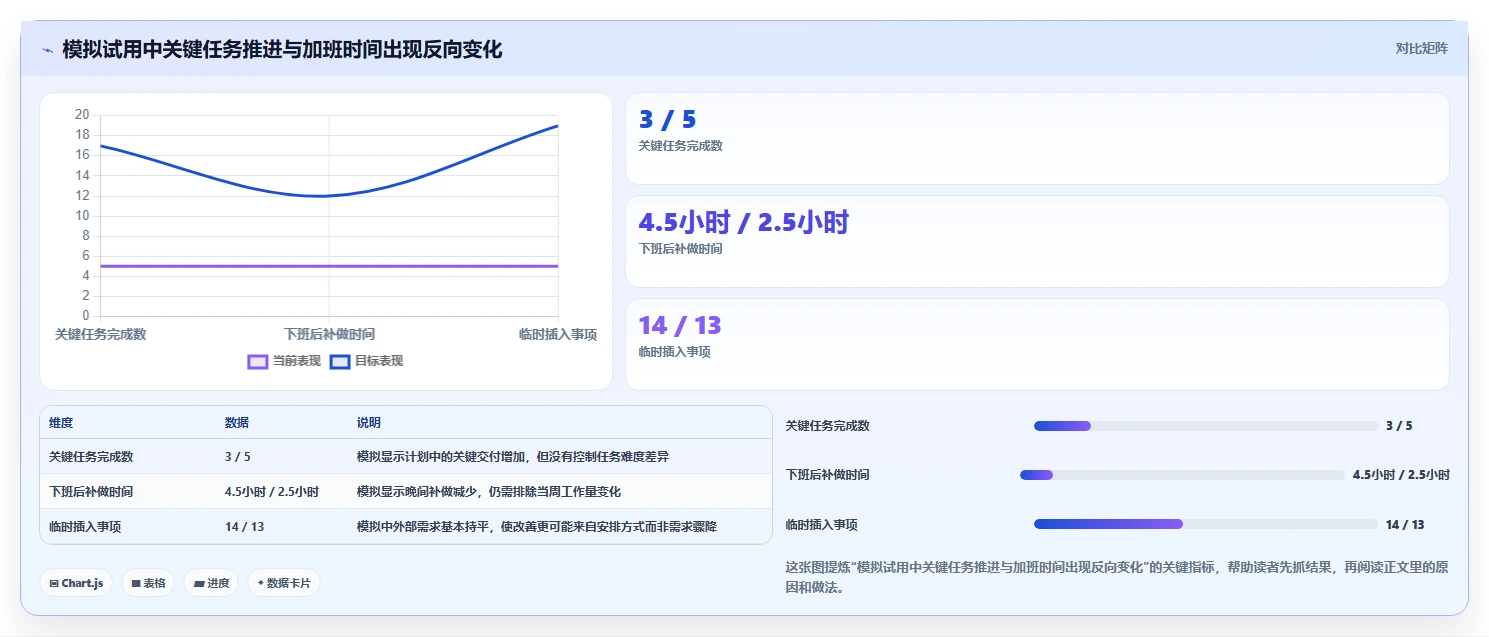The height and width of the screenshot is (637, 1489).
Task: Select the 表格 tag
Action: click(x=149, y=583)
